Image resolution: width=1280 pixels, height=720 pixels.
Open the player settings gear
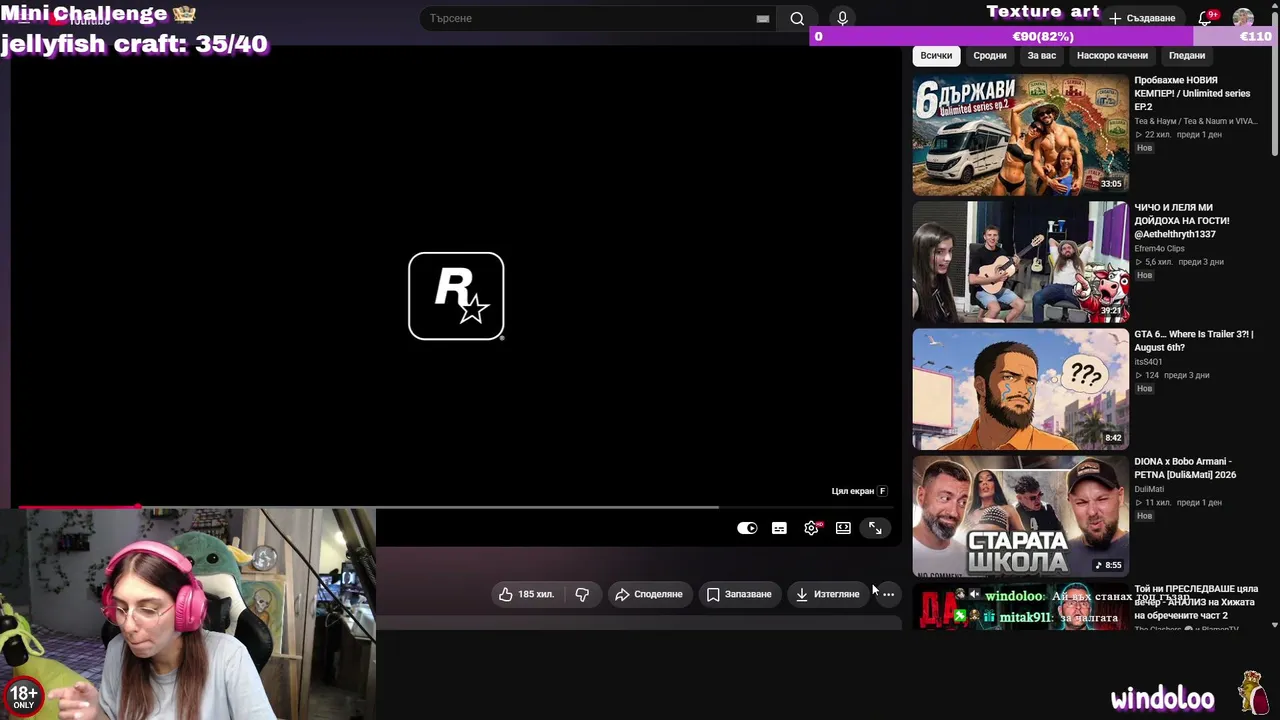click(x=811, y=528)
